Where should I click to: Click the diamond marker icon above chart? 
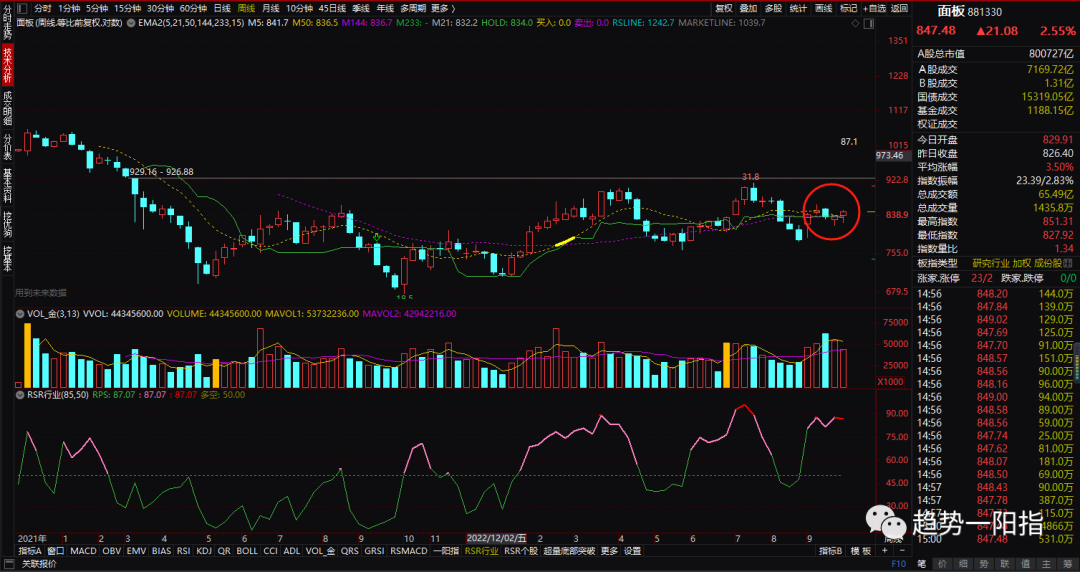(x=855, y=23)
